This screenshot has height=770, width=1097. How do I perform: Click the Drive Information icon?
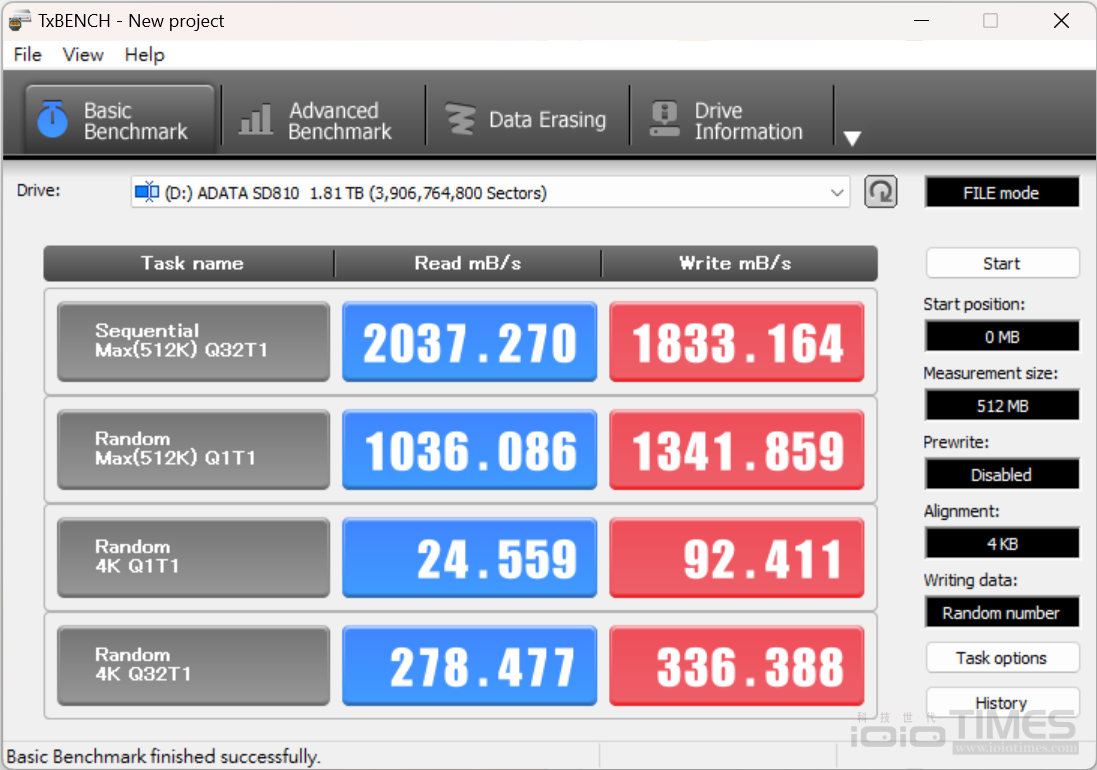pyautogui.click(x=664, y=120)
